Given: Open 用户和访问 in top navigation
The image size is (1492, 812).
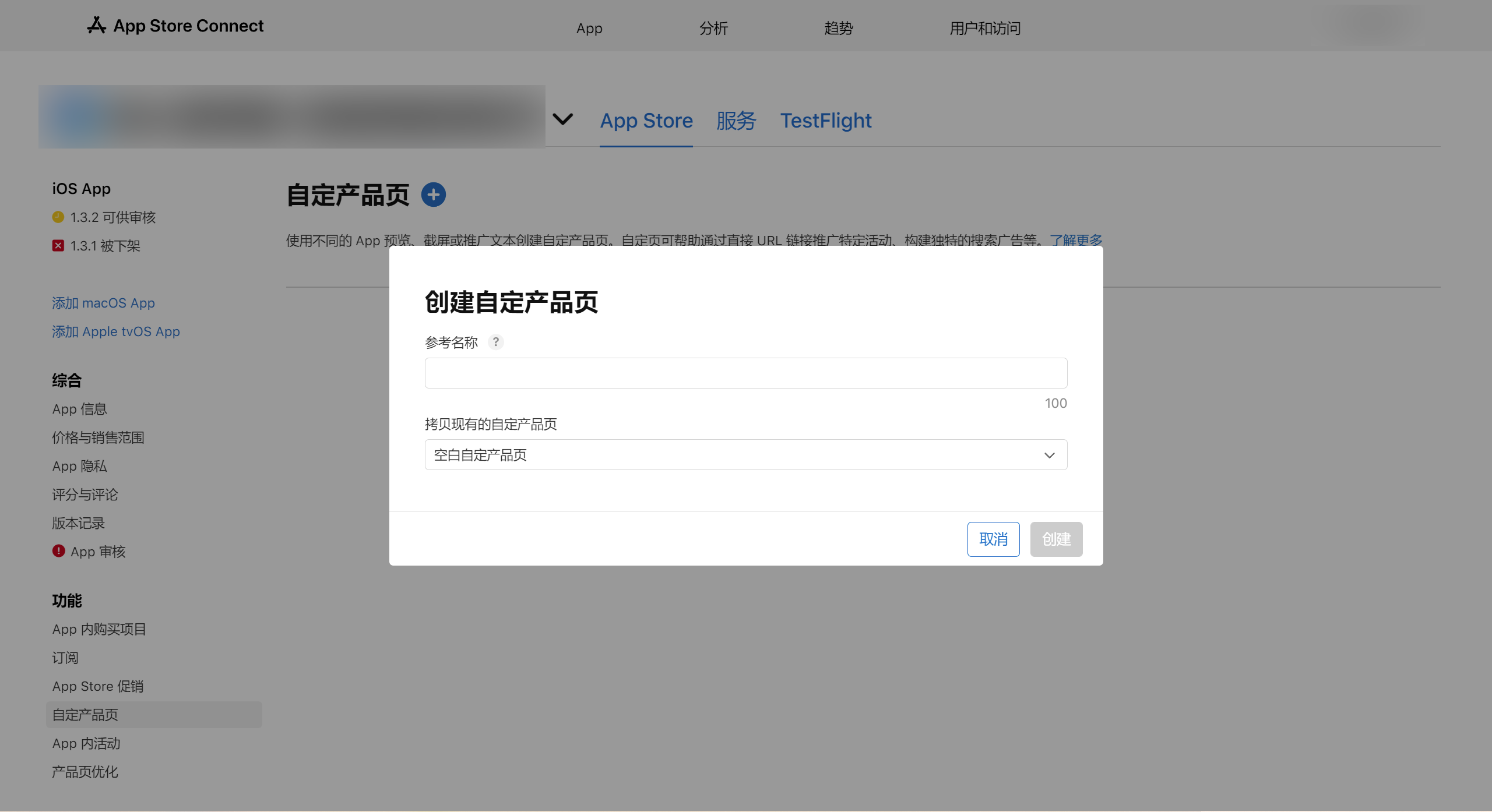Looking at the screenshot, I should [985, 28].
